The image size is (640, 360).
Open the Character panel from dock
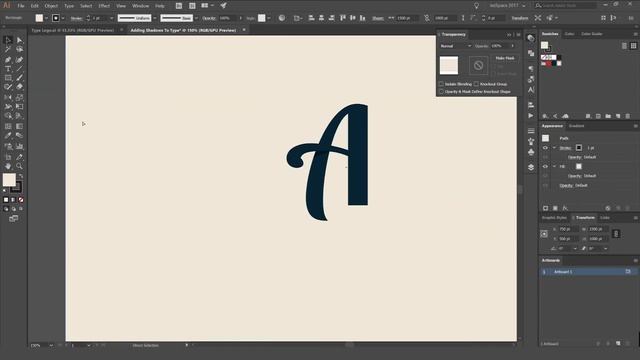[x=531, y=90]
